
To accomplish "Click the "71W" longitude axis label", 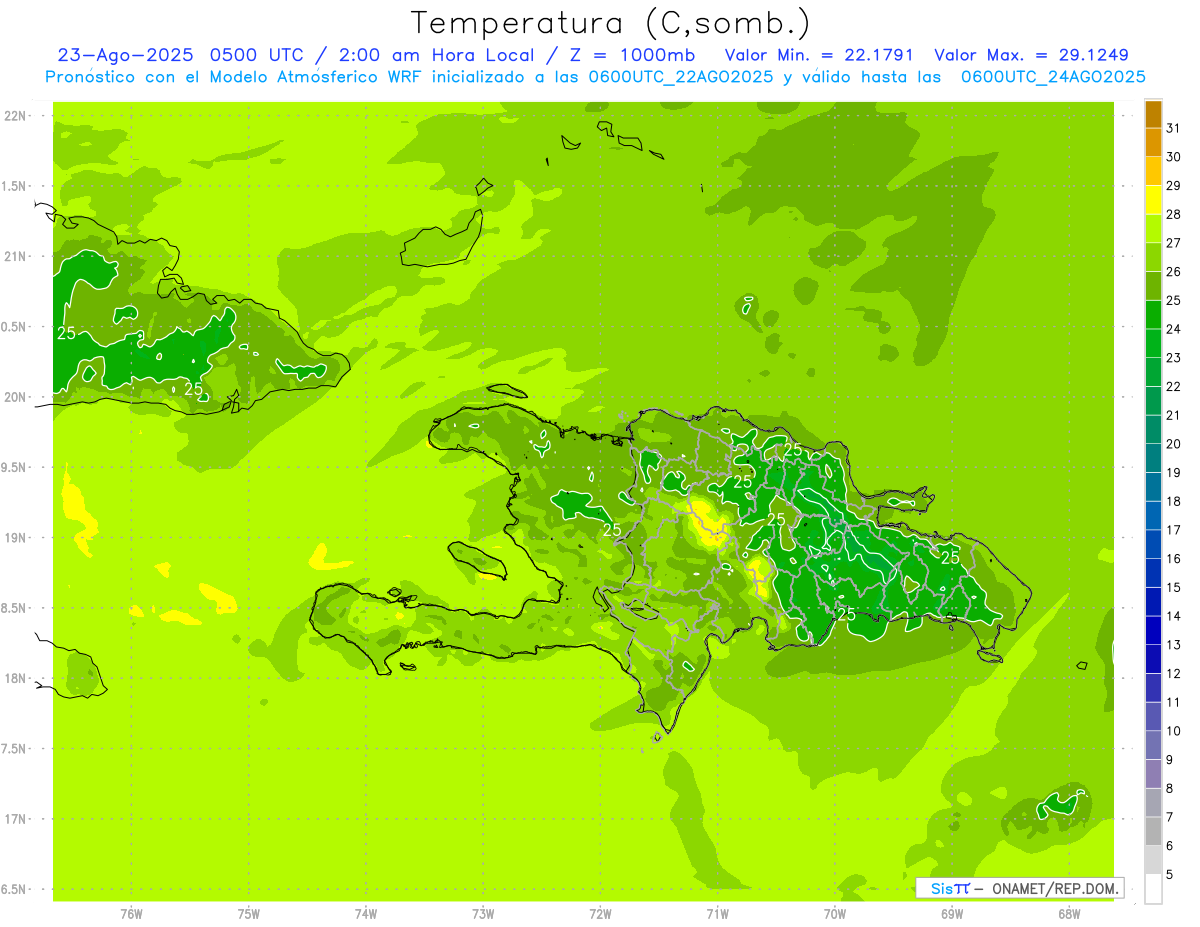I will click(717, 914).
